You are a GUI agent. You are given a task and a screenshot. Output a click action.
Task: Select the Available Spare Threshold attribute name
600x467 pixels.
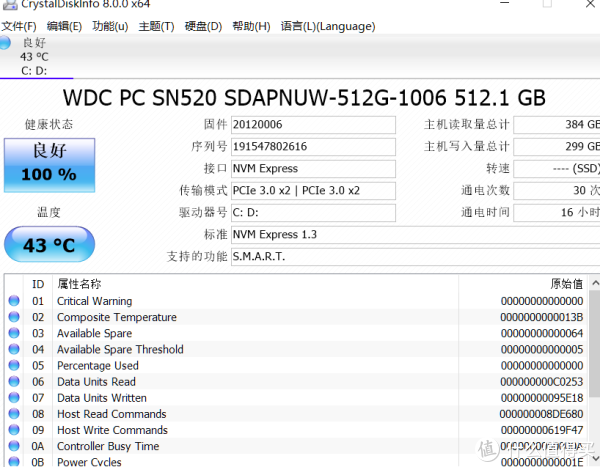pos(120,349)
